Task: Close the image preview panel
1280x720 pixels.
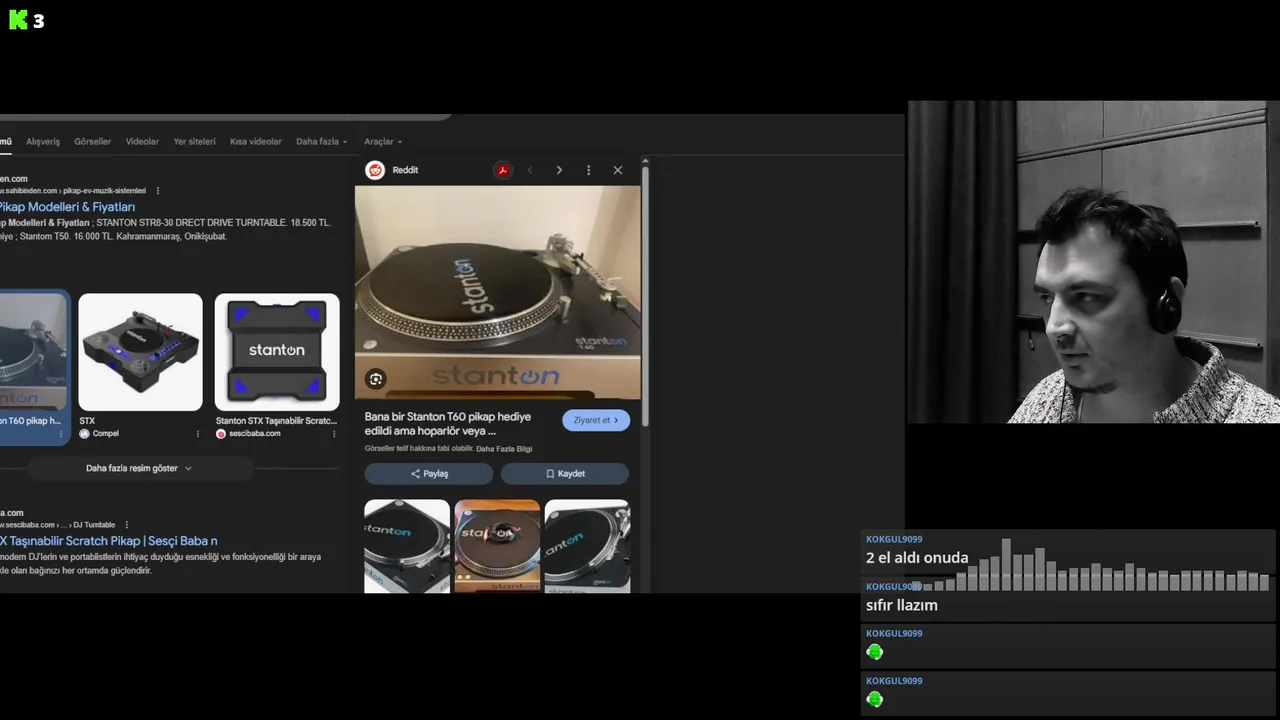Action: [617, 170]
